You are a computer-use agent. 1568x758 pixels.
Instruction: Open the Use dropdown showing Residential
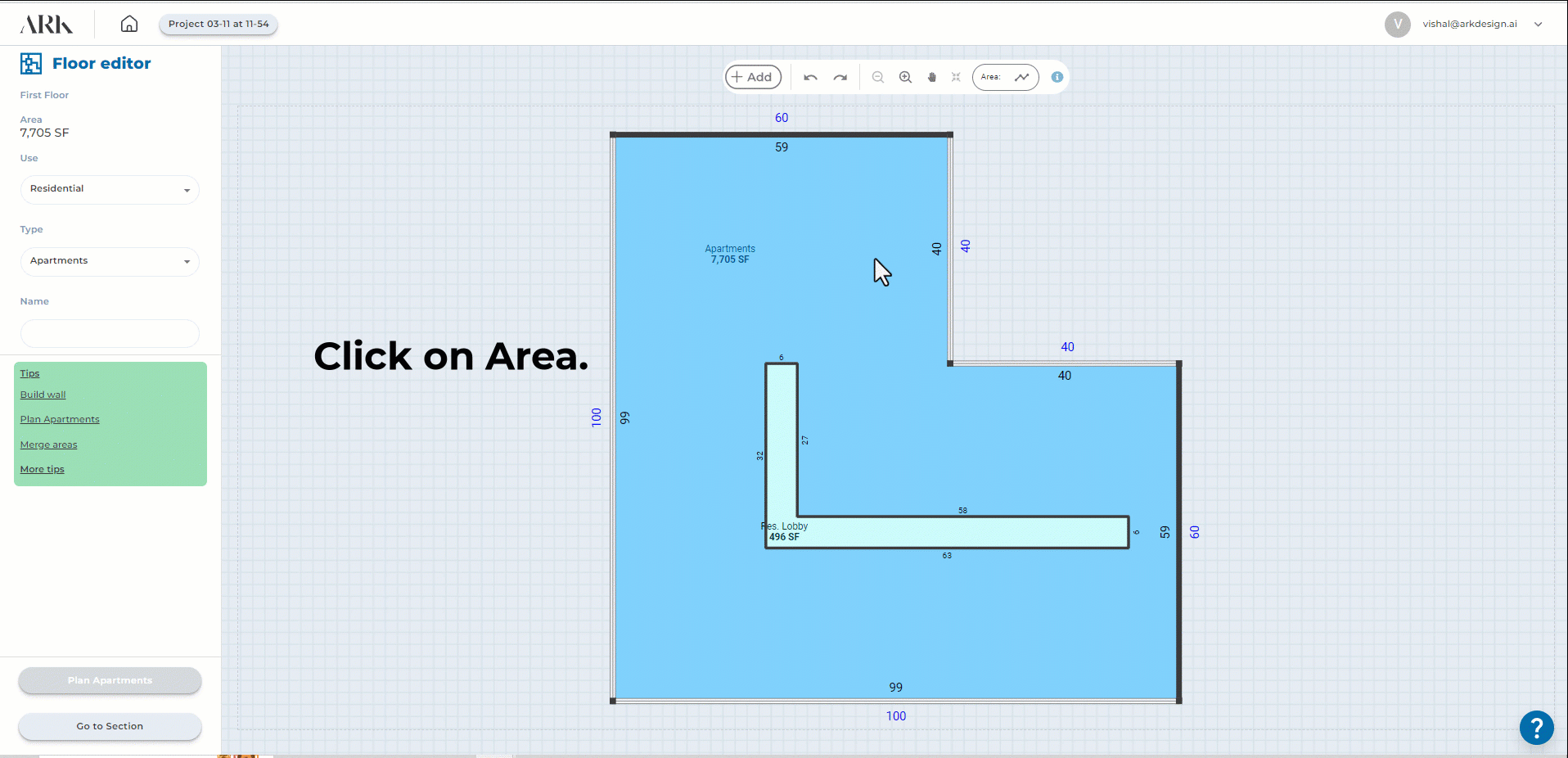(110, 189)
